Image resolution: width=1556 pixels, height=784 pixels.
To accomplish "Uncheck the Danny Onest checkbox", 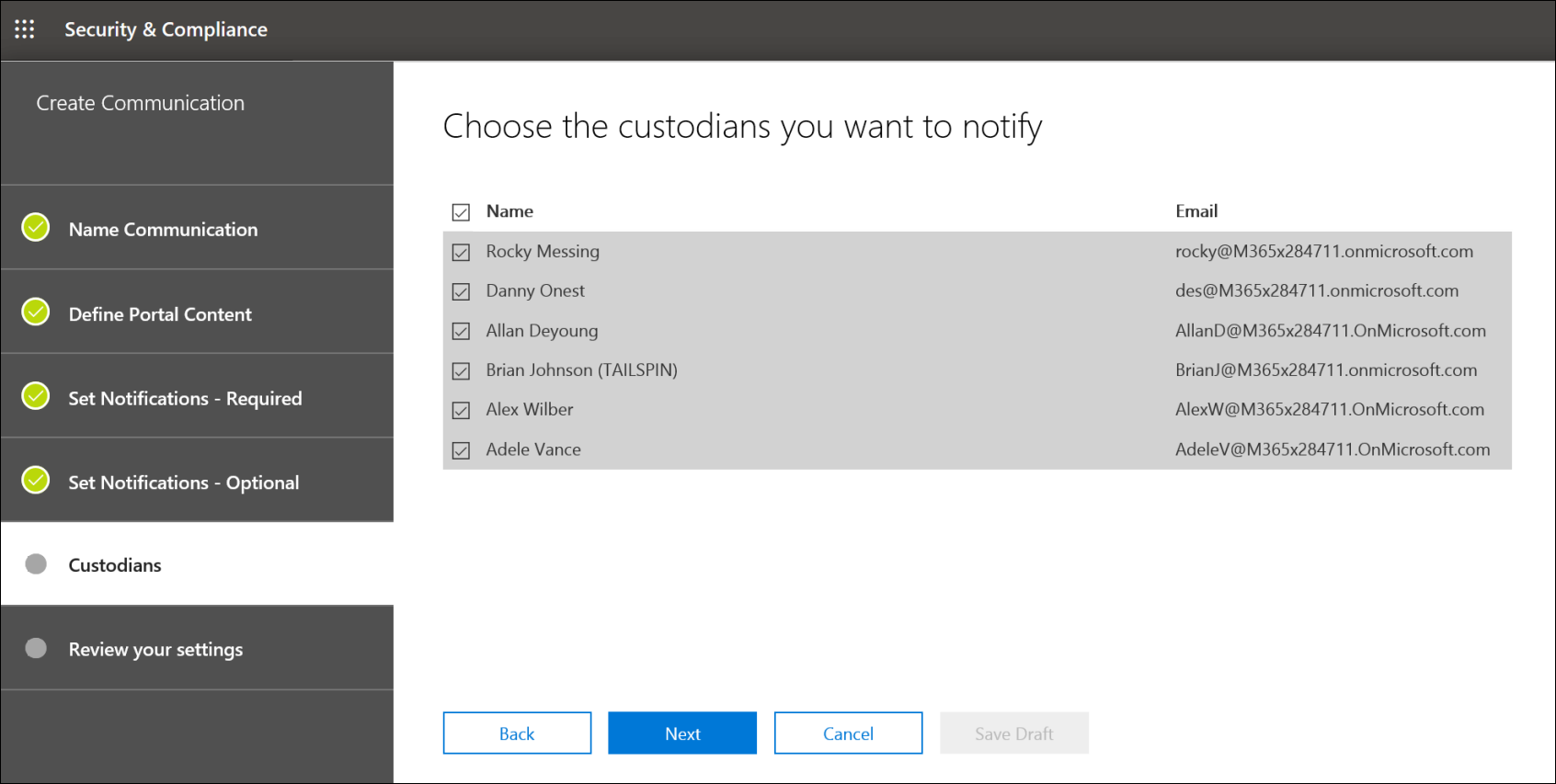I will (461, 291).
